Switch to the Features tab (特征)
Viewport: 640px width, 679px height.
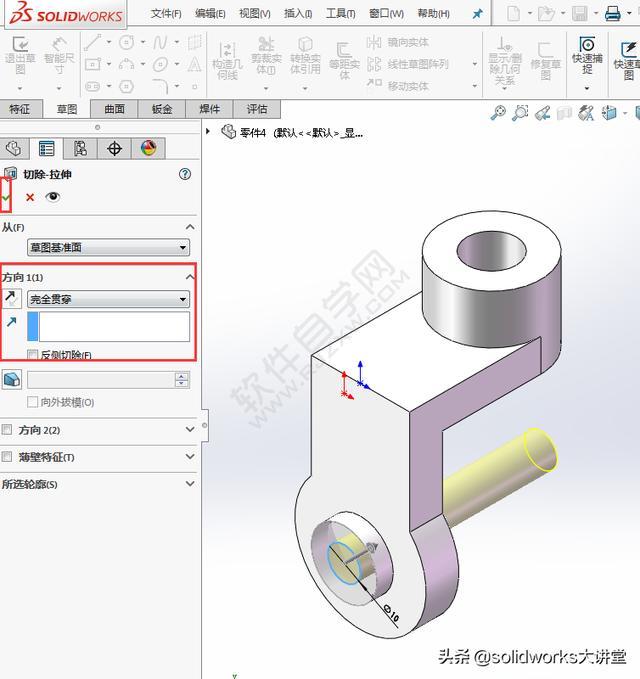tap(20, 109)
